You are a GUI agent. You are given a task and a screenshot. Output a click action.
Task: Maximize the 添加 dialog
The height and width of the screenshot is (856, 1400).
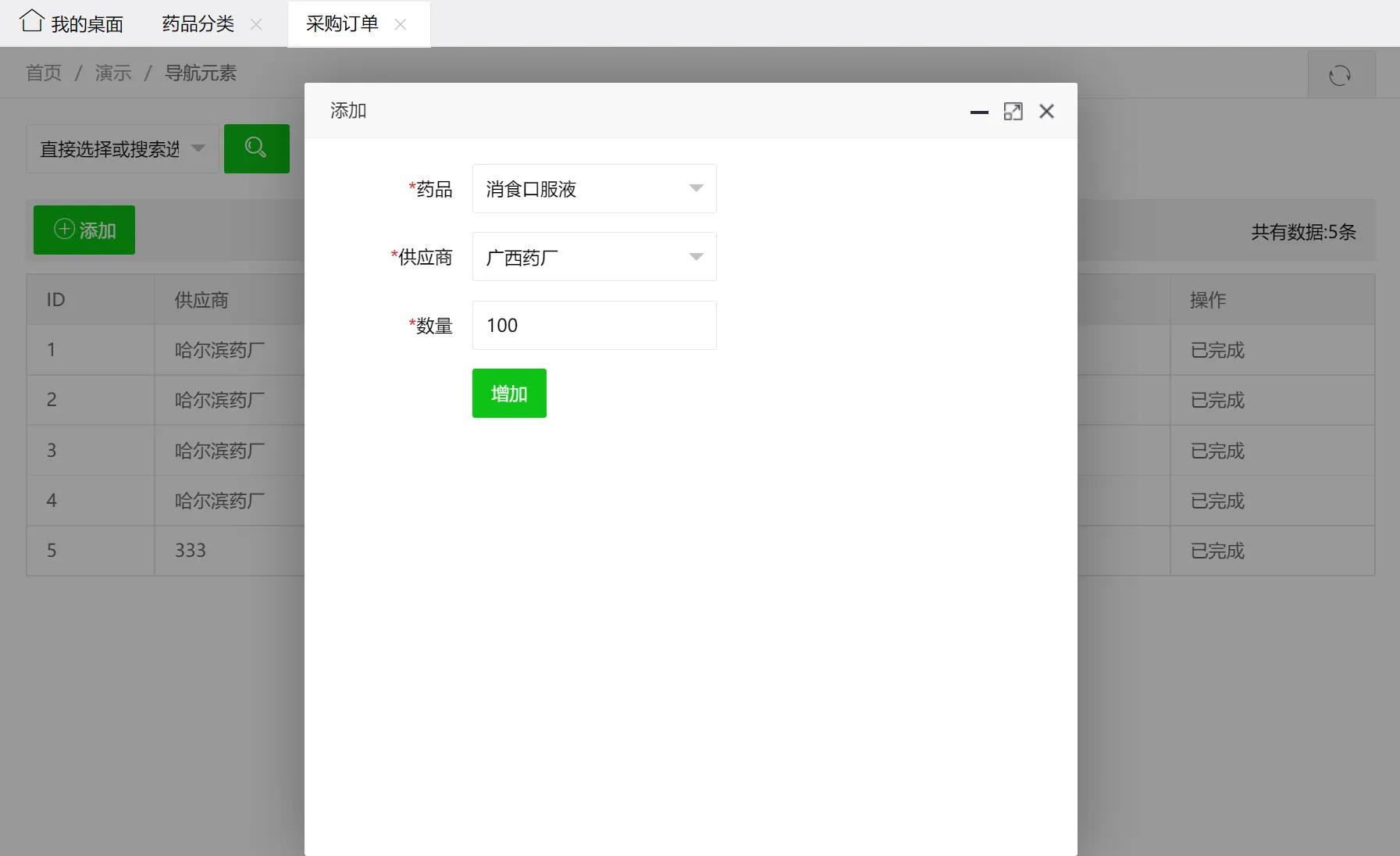click(1013, 112)
